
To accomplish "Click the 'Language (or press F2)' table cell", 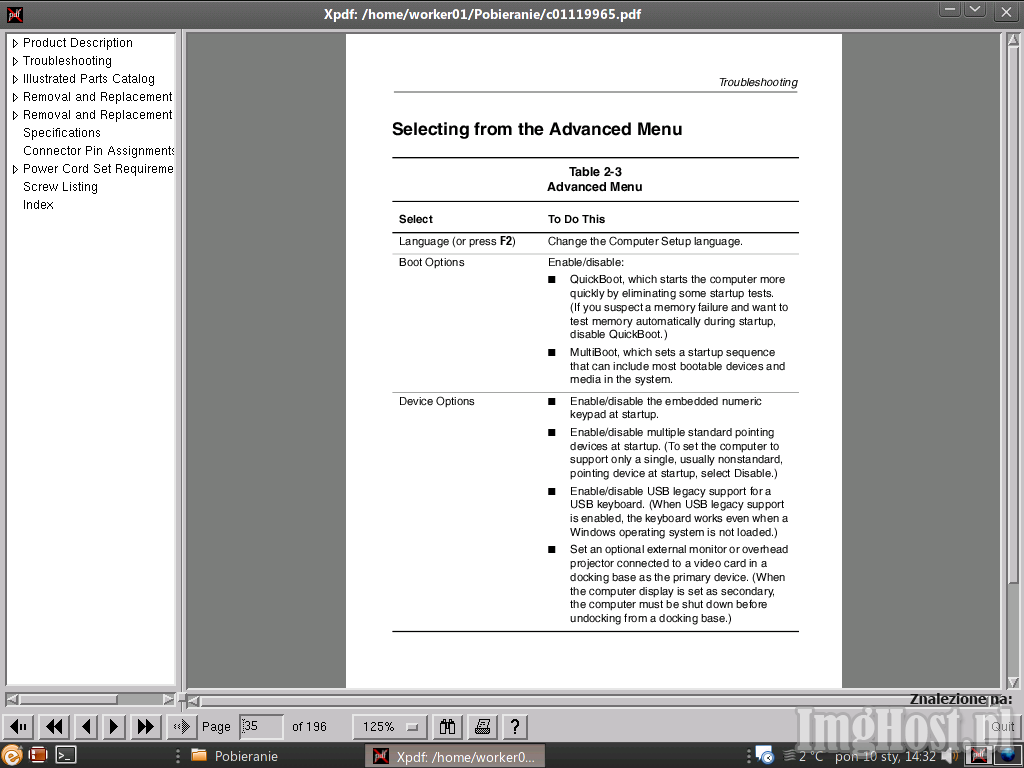I will 457,241.
